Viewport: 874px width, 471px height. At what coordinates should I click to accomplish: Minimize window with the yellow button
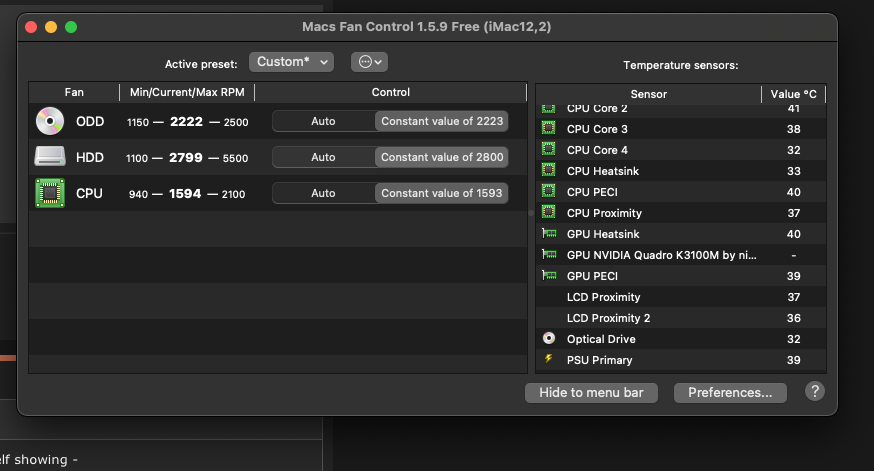click(x=51, y=27)
